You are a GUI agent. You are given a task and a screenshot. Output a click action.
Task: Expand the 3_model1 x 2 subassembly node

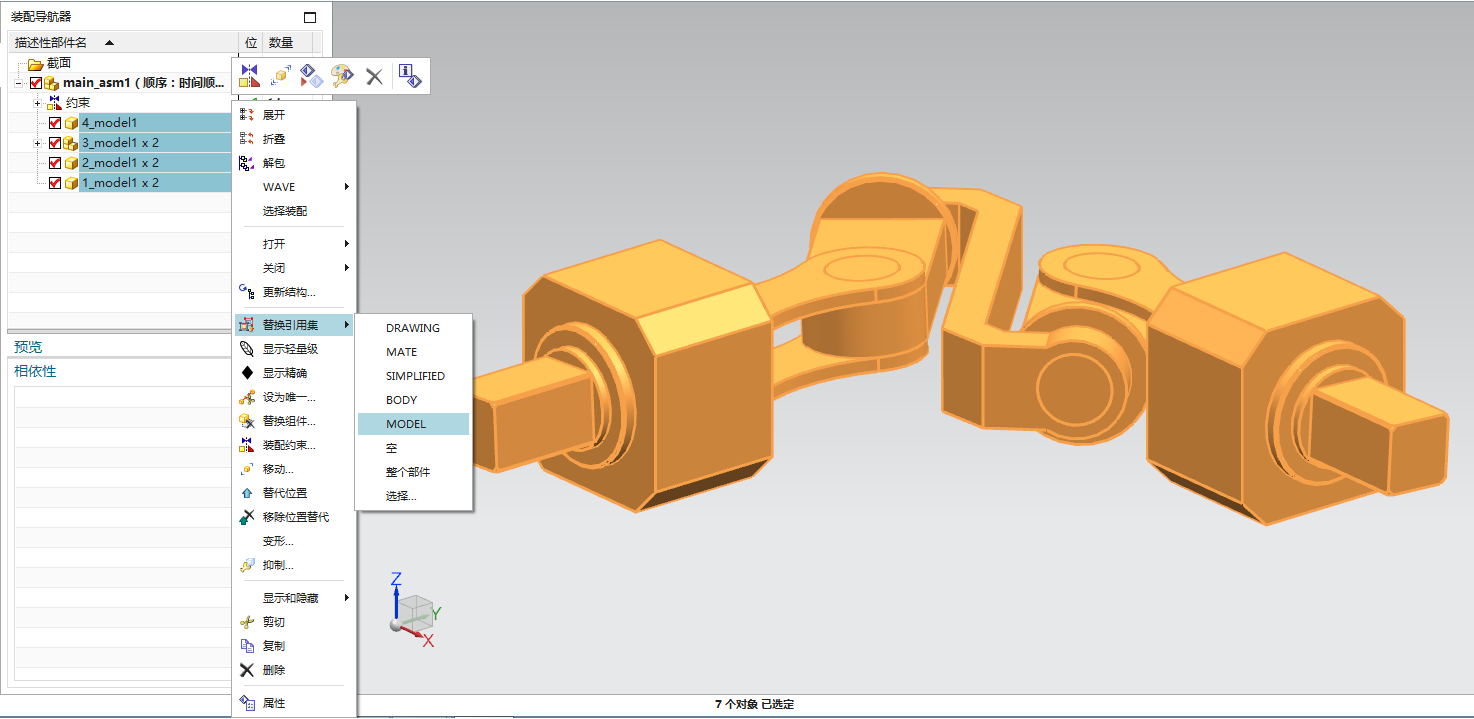tap(37, 143)
